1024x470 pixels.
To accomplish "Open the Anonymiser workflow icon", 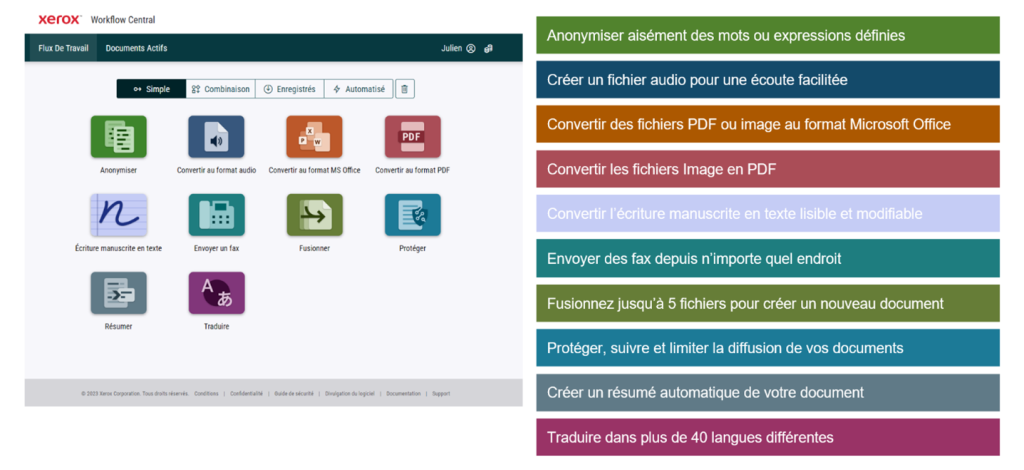I will (x=118, y=137).
